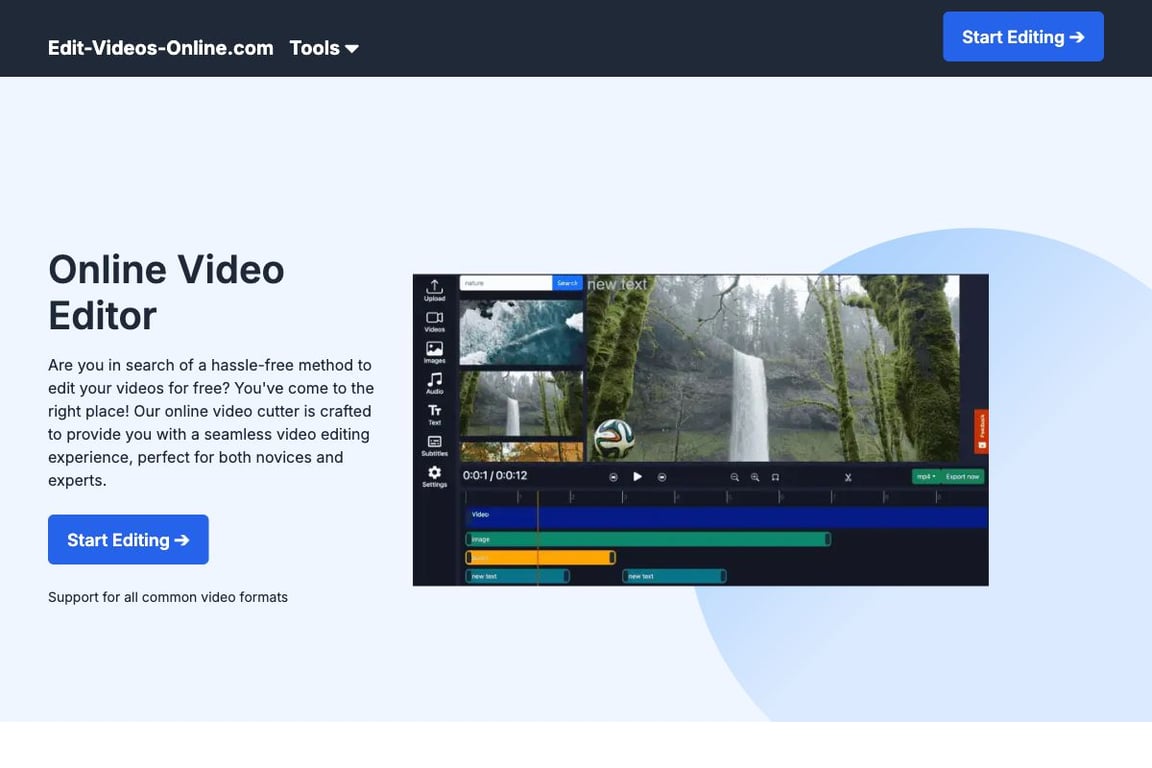Click the round control left of play
This screenshot has height=768, width=1152.
pos(613,478)
